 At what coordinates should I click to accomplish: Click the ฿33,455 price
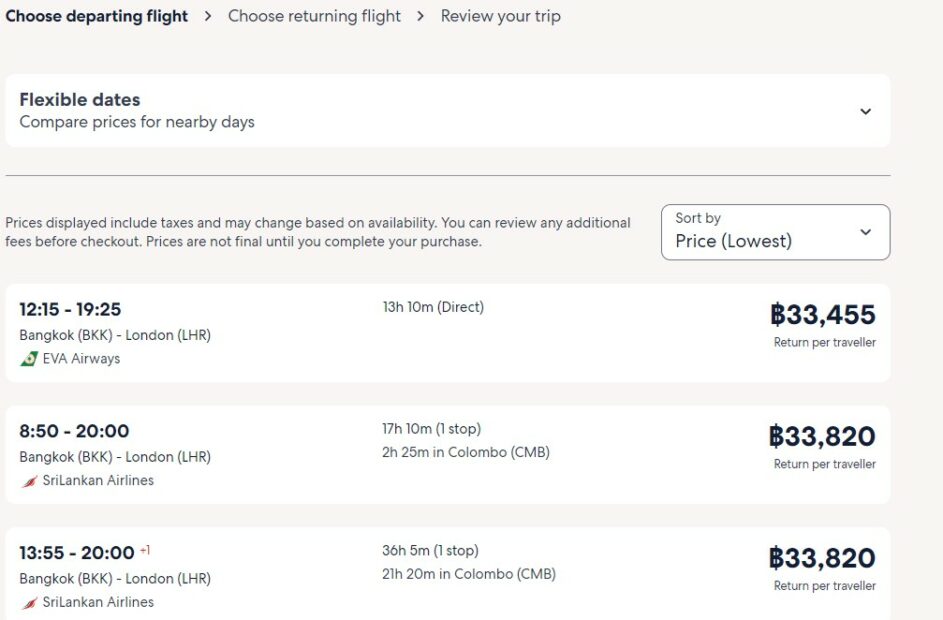pos(822,315)
